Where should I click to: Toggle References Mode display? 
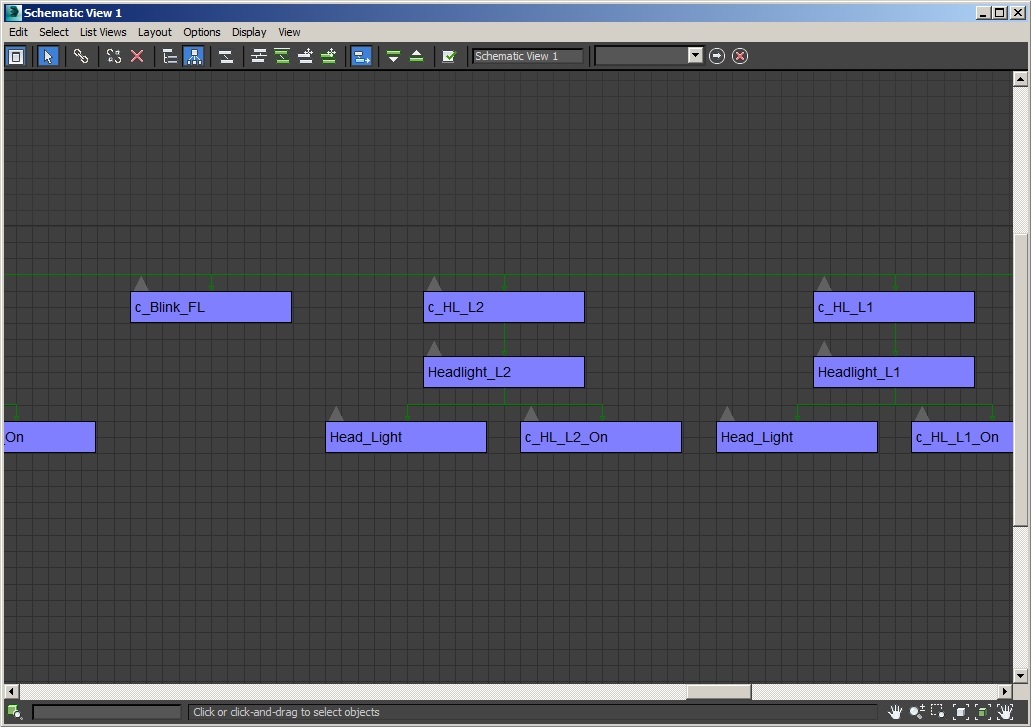pos(193,56)
